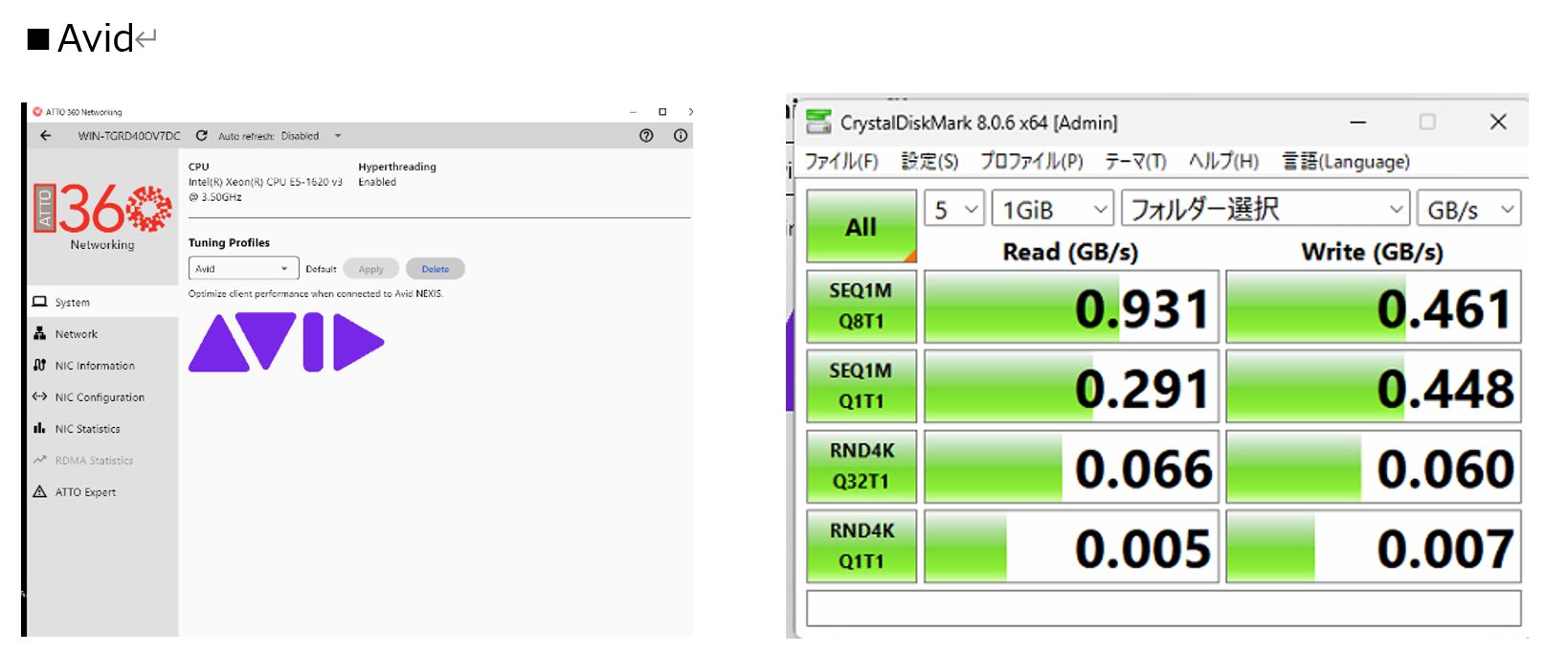Open the Avid tuning profile dropdown
The height and width of the screenshot is (653, 1568).
click(243, 269)
